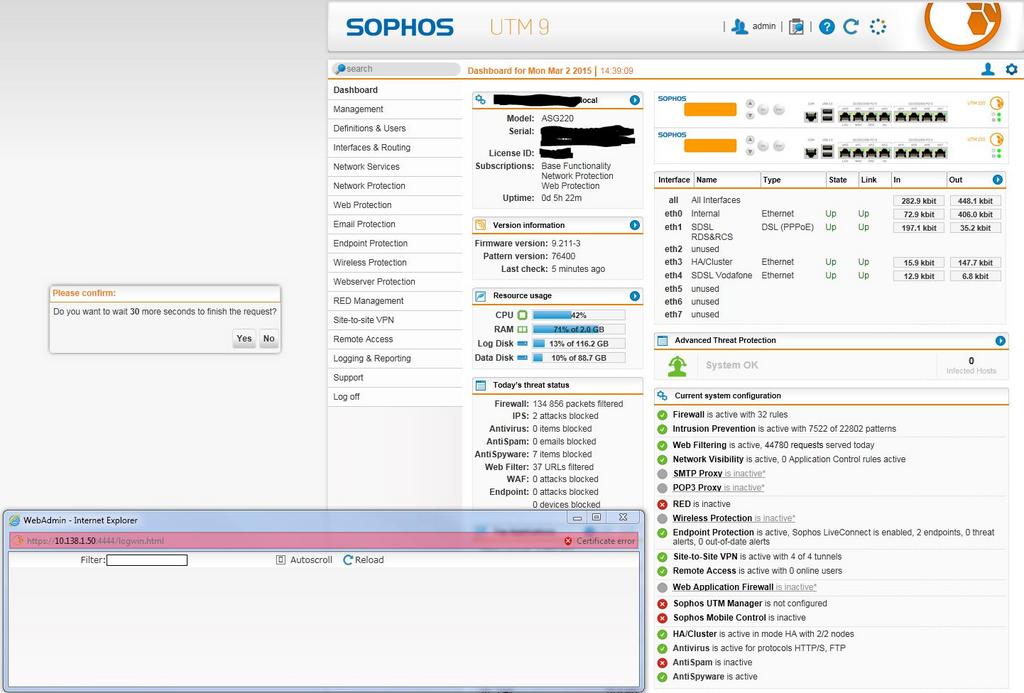Click the RAM memory icon
This screenshot has width=1024, height=693.
tap(522, 329)
